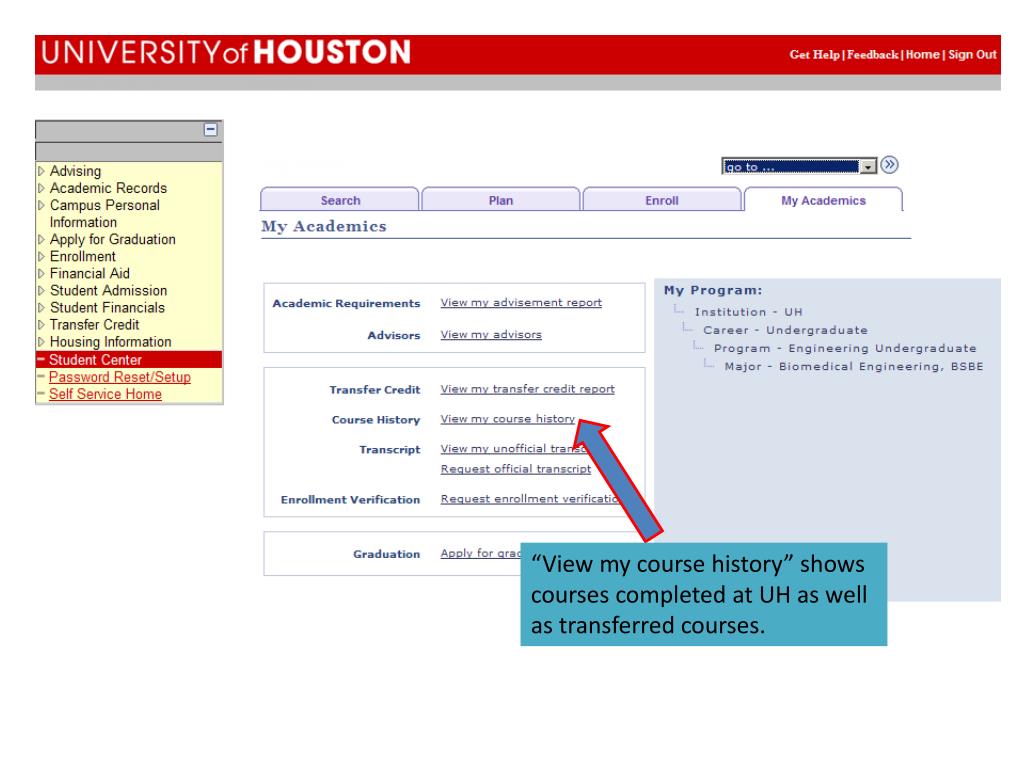Click 'Major - Biomedical Engineering, BSBE' text
The height and width of the screenshot is (768, 1024).
tap(854, 366)
